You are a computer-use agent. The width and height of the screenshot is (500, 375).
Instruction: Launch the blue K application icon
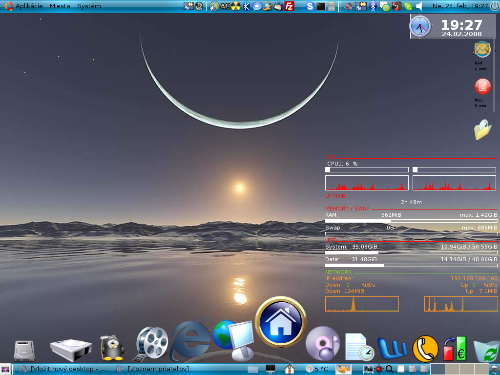[x=246, y=6]
